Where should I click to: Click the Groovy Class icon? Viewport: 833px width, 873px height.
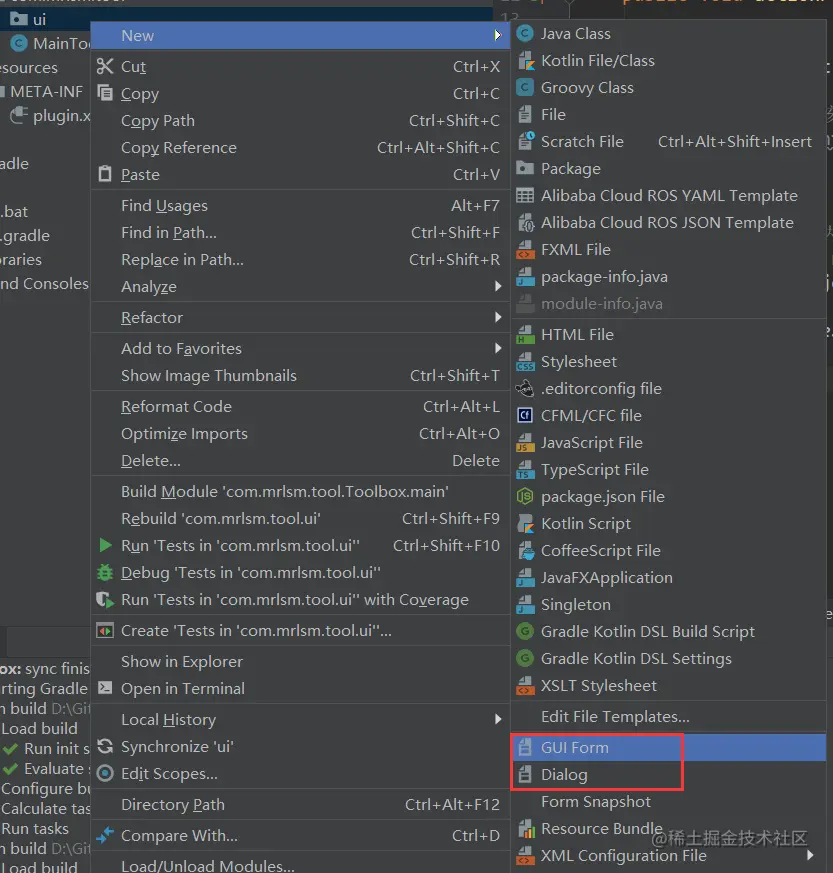pos(525,87)
